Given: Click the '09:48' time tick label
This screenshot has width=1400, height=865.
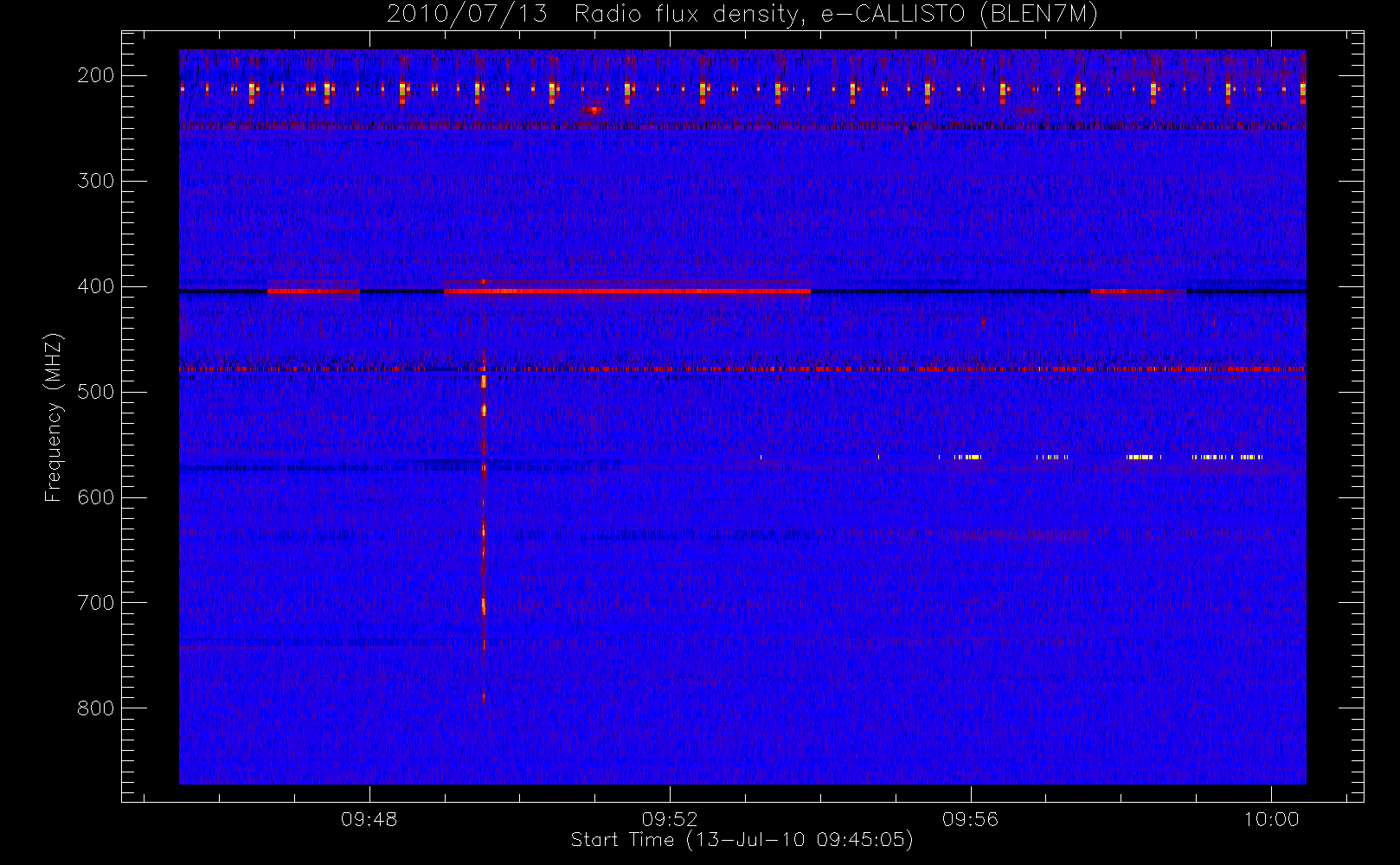Looking at the screenshot, I should pos(369,819).
